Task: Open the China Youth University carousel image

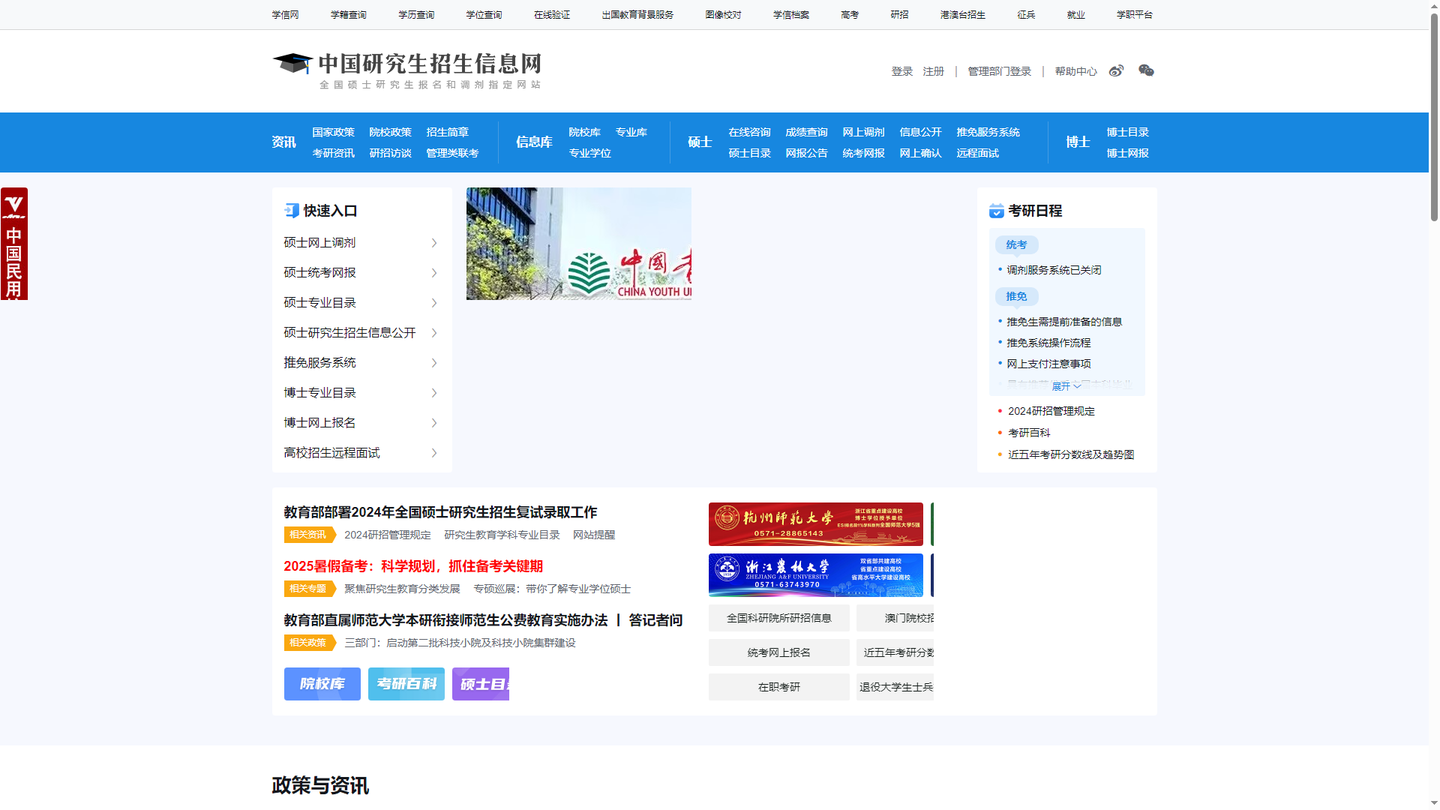Action: coord(579,244)
